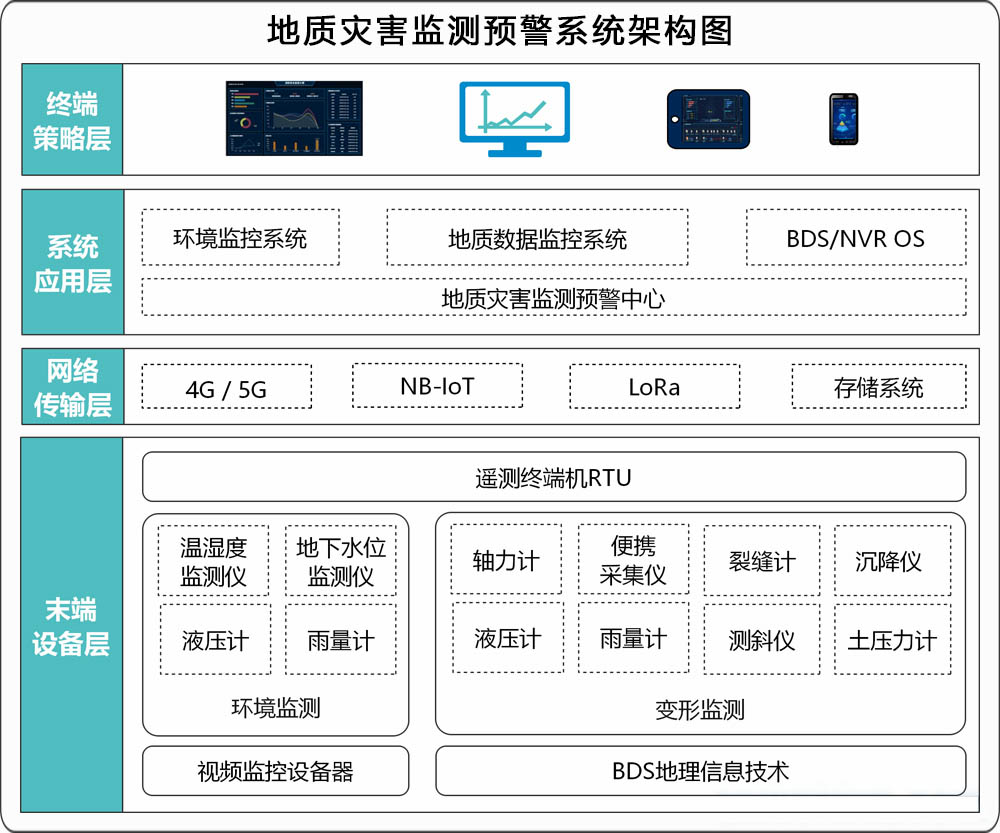The width and height of the screenshot is (1000, 833).
Task: Select the NB-IoT box
Action: 437,385
